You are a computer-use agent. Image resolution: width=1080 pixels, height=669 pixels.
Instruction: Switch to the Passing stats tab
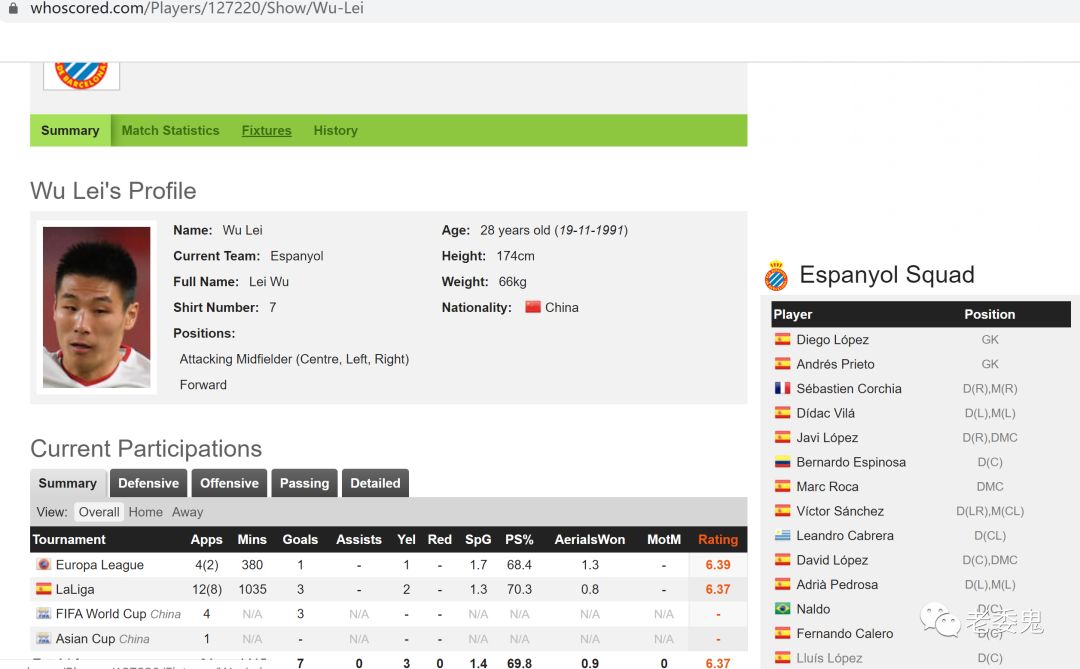pos(304,483)
